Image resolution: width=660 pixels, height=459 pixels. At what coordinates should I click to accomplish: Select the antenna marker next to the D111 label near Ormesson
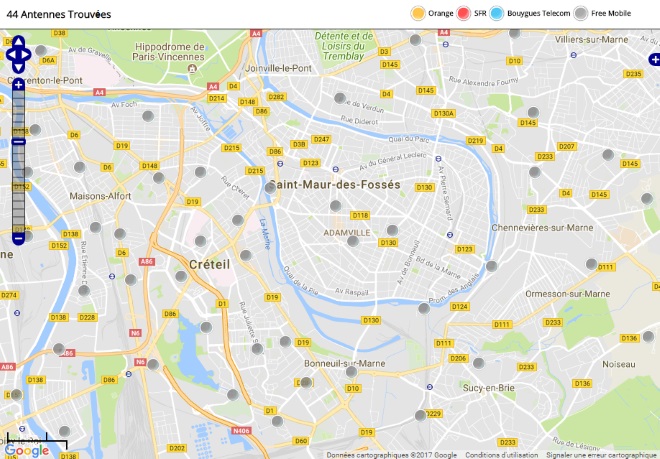[x=591, y=264]
